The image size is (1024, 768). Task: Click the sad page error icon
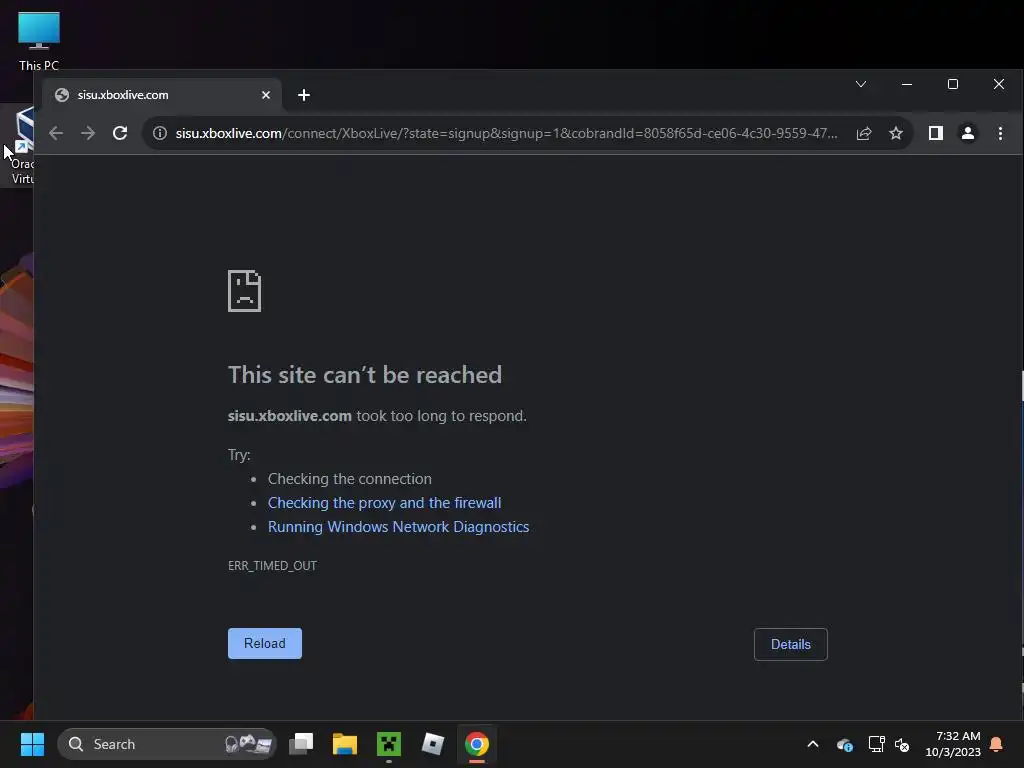click(x=244, y=291)
